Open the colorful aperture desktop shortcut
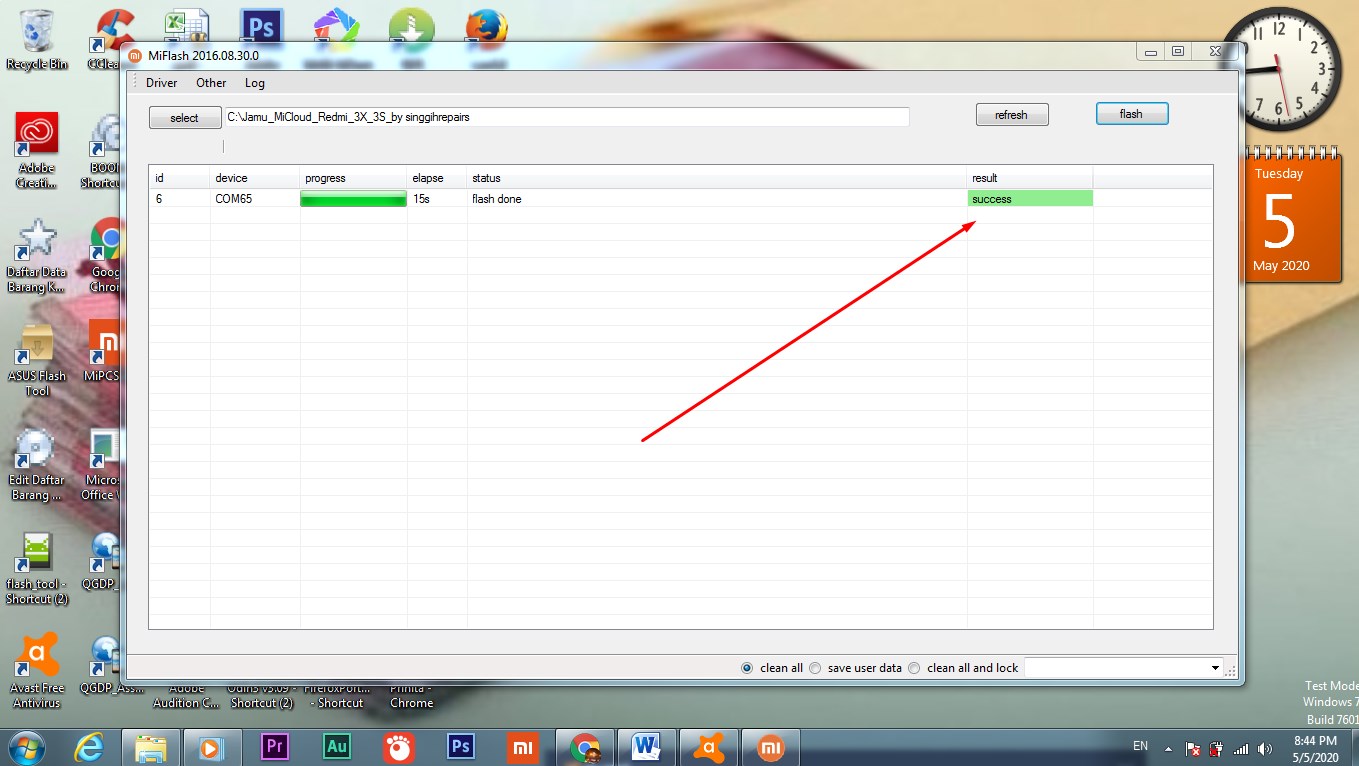Screen dimensions: 1359x766 click(x=336, y=27)
